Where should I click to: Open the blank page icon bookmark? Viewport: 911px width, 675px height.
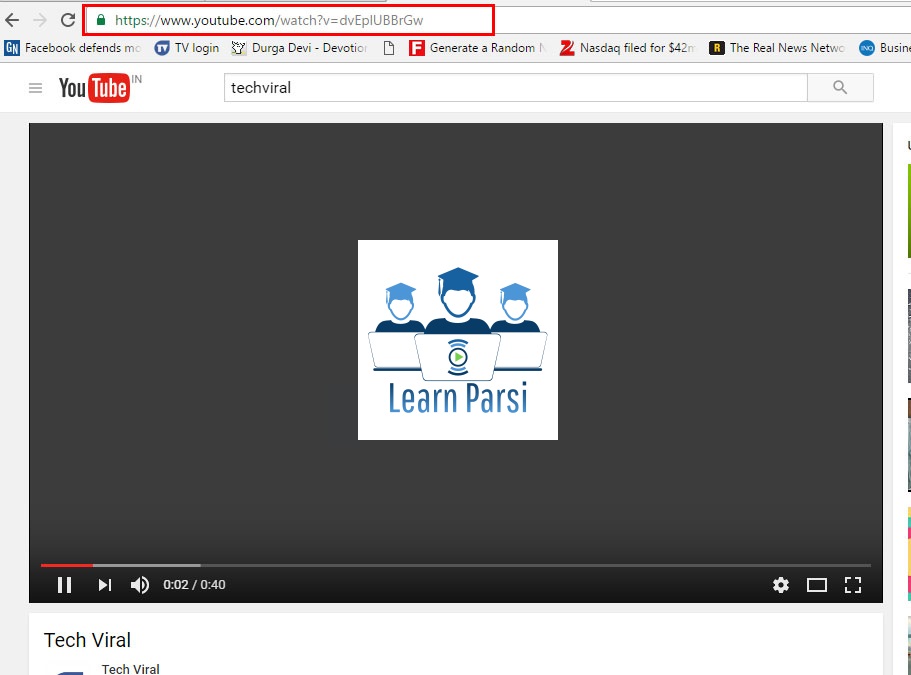[389, 48]
